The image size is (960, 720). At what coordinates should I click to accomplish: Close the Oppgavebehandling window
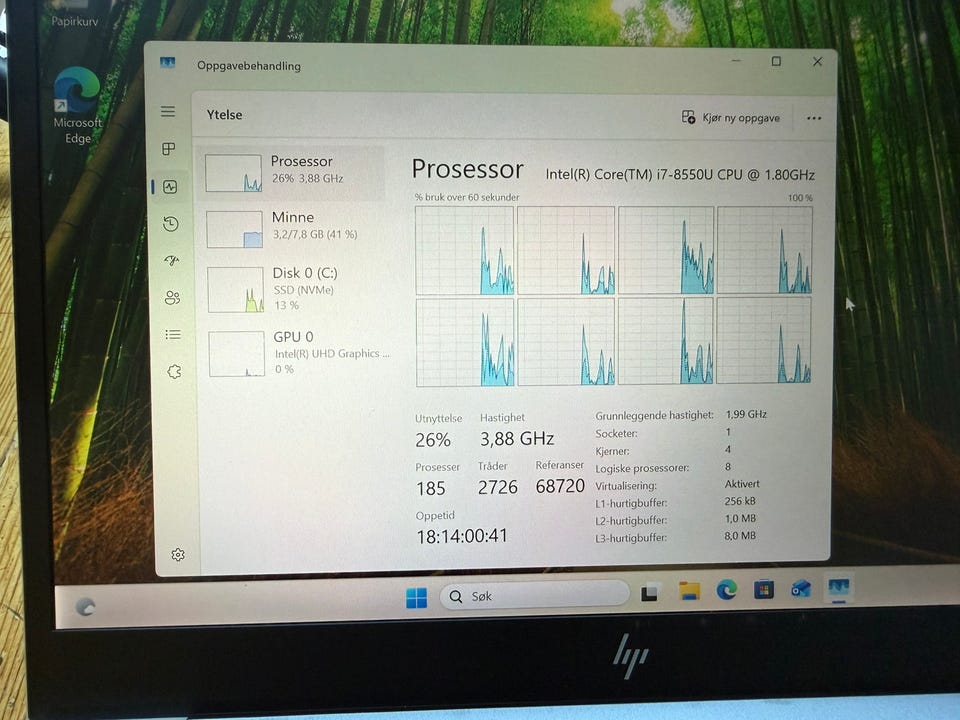[817, 62]
